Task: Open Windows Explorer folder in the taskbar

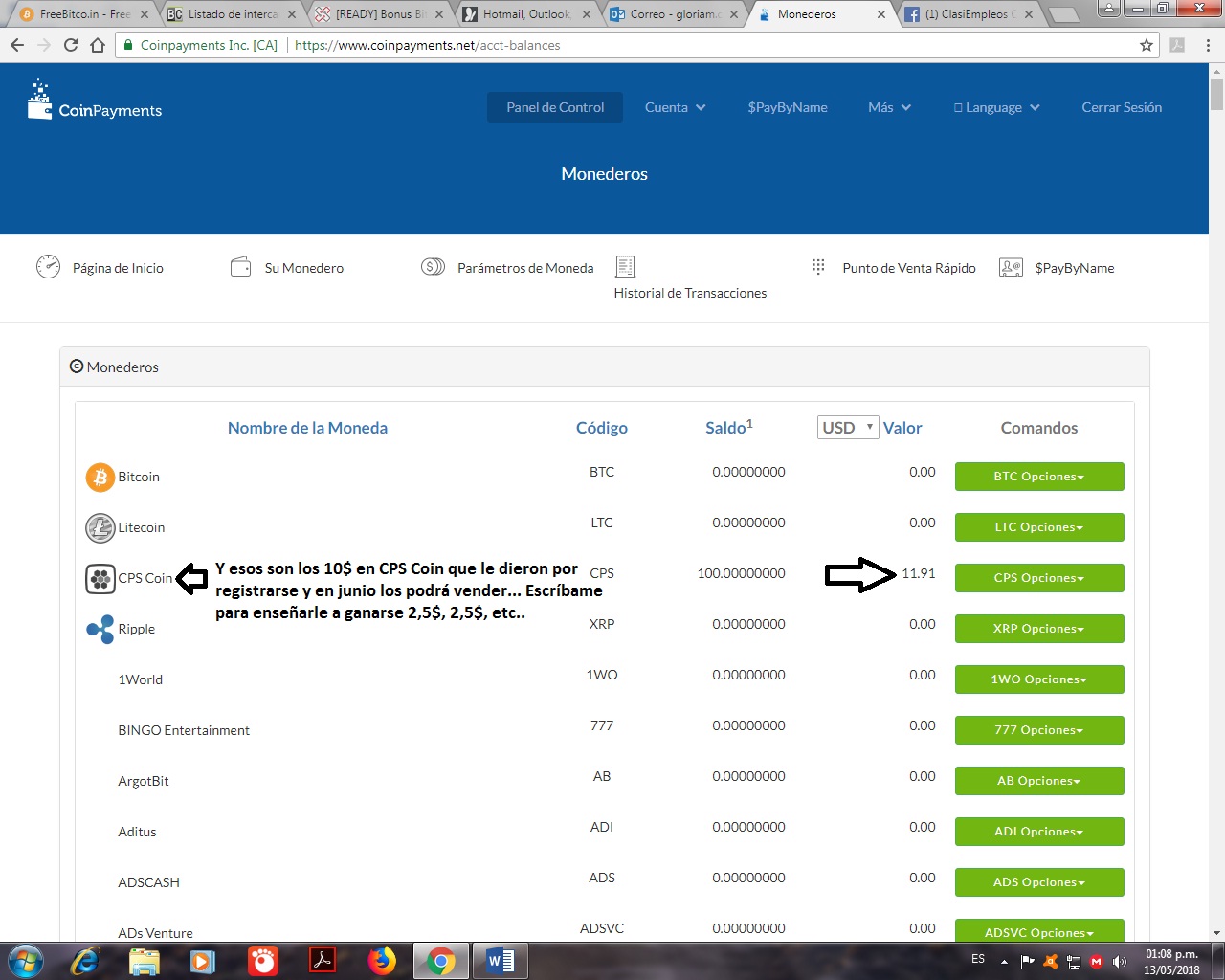Action: click(x=144, y=961)
